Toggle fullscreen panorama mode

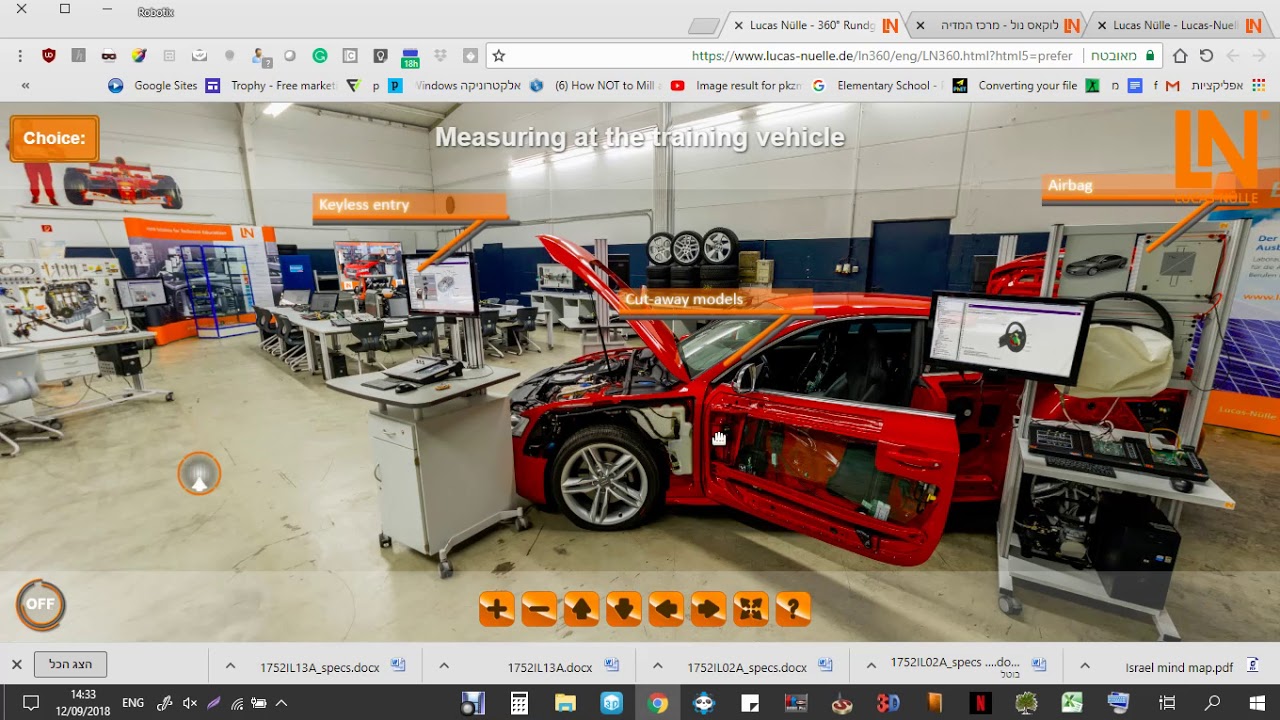[x=751, y=608]
